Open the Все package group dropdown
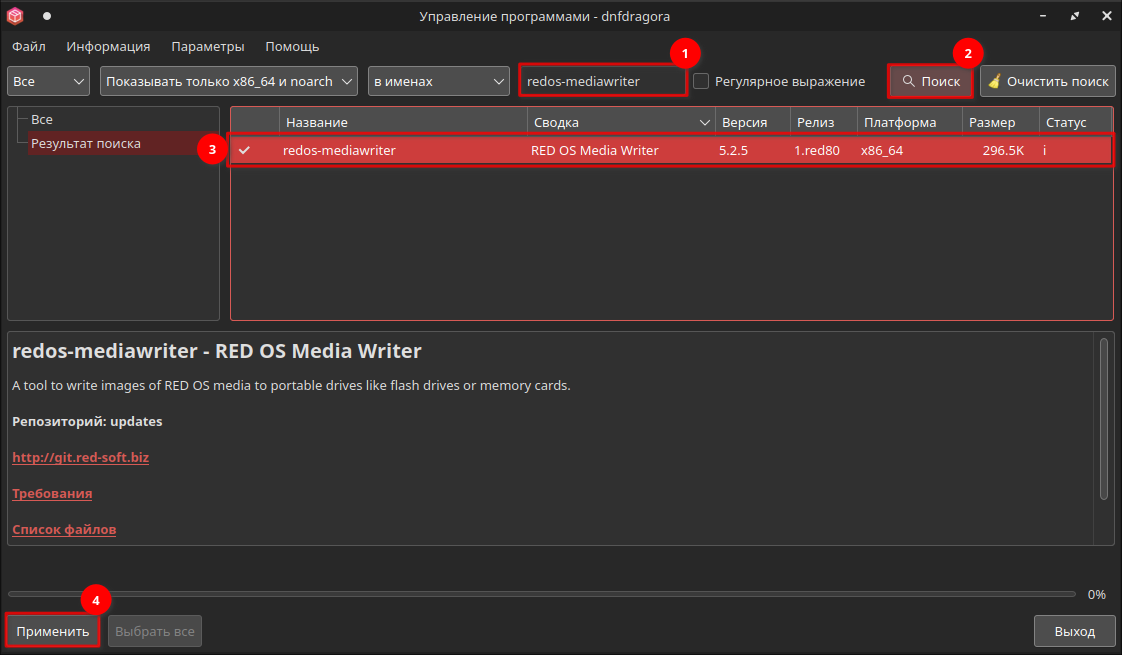 point(48,81)
